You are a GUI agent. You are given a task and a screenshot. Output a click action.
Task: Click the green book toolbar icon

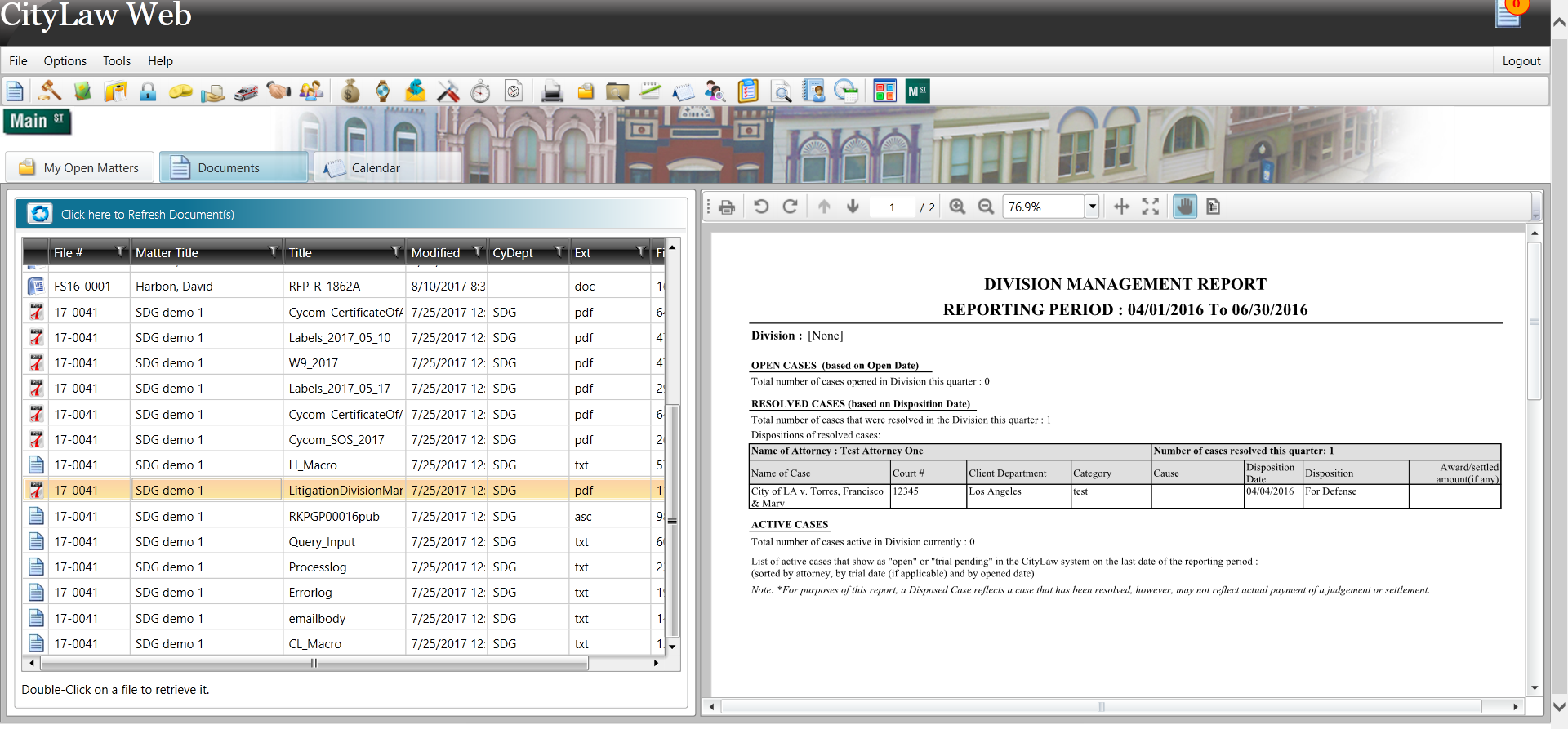82,91
